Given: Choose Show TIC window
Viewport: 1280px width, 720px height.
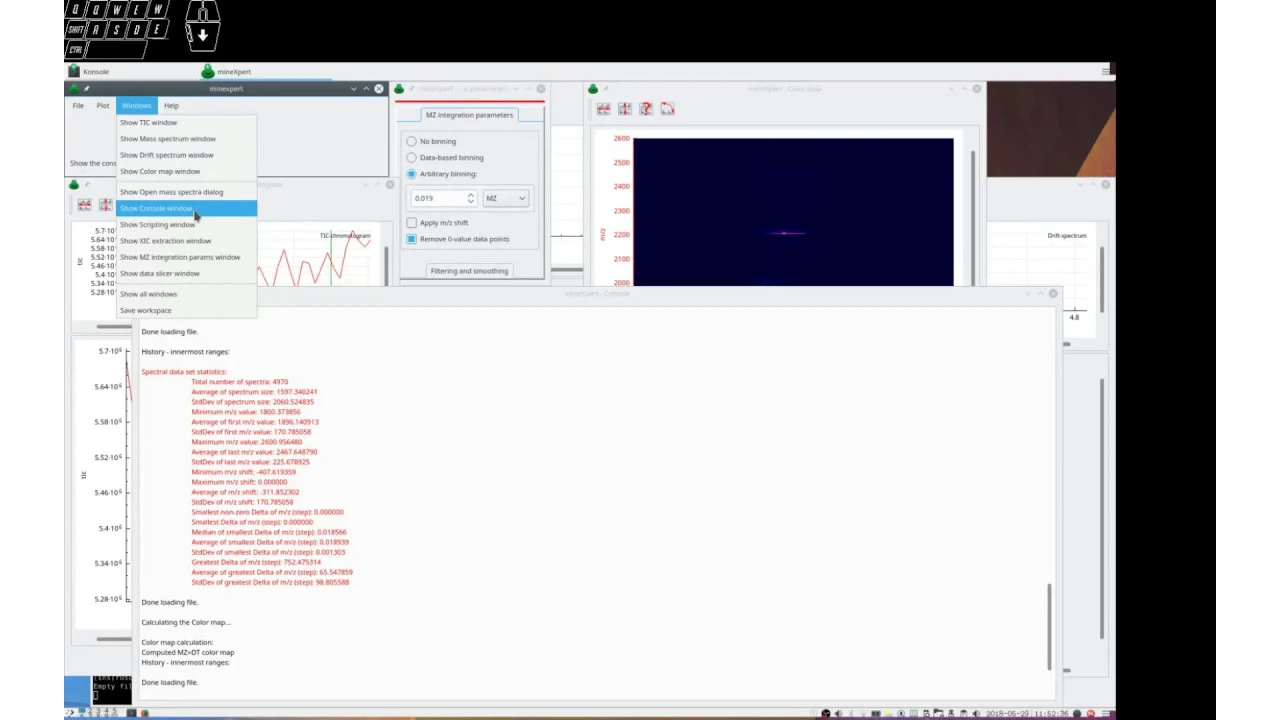Looking at the screenshot, I should click(x=186, y=123).
